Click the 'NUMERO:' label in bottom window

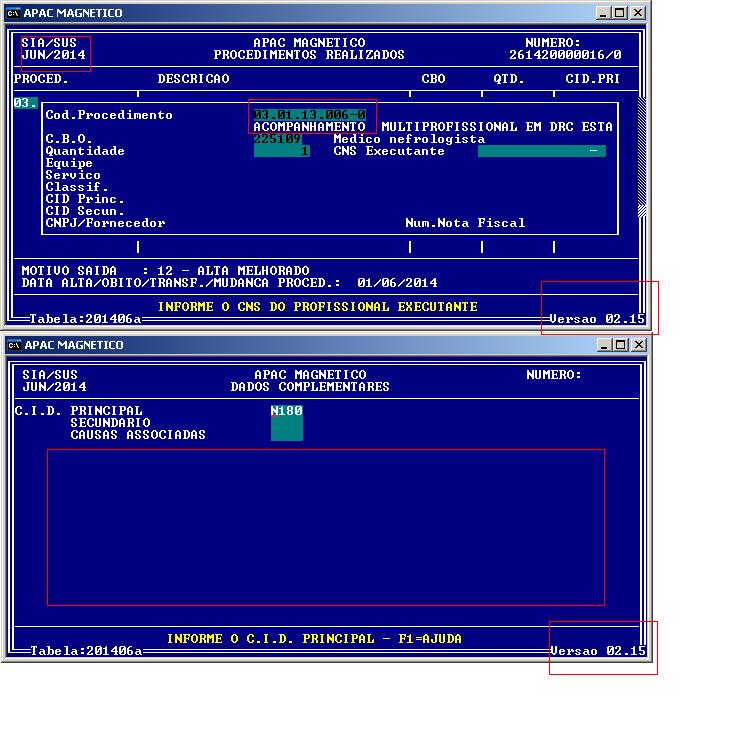click(554, 375)
